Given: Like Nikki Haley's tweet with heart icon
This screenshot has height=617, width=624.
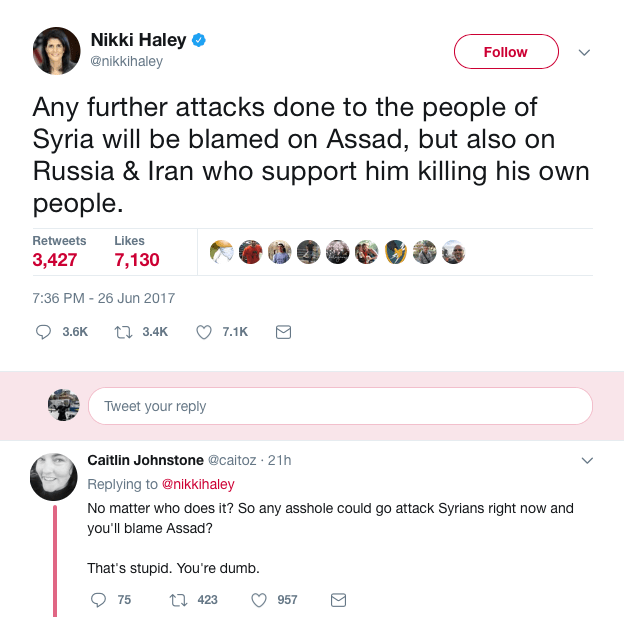Looking at the screenshot, I should coord(204,332).
